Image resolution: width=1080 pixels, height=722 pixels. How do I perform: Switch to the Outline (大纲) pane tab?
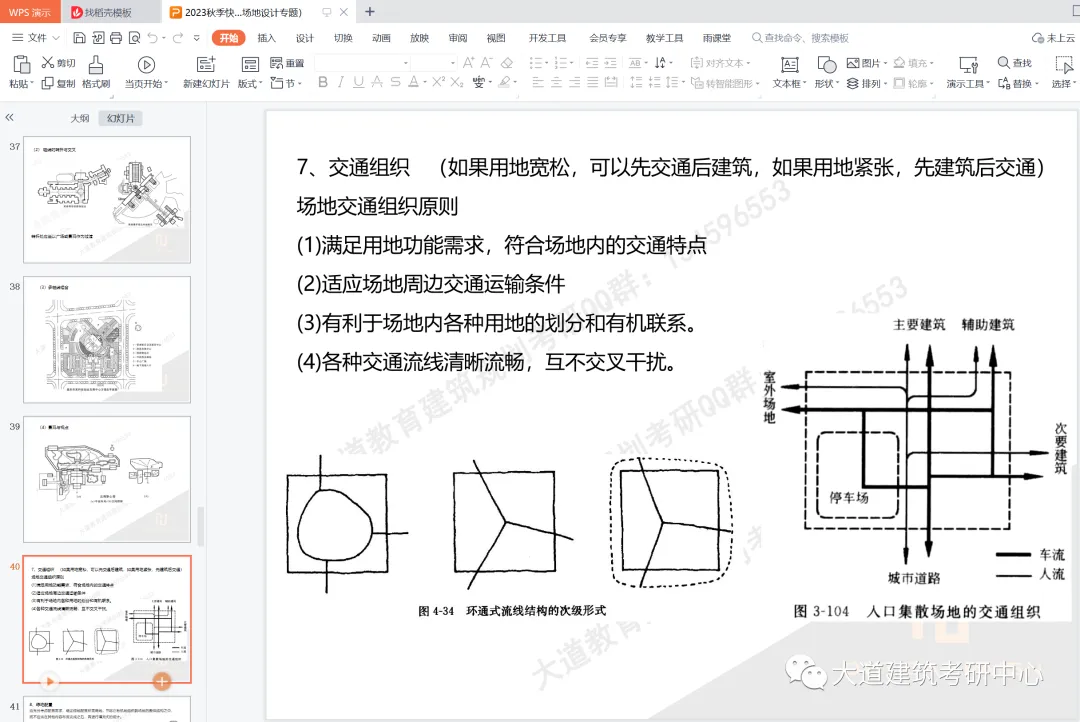[80, 118]
